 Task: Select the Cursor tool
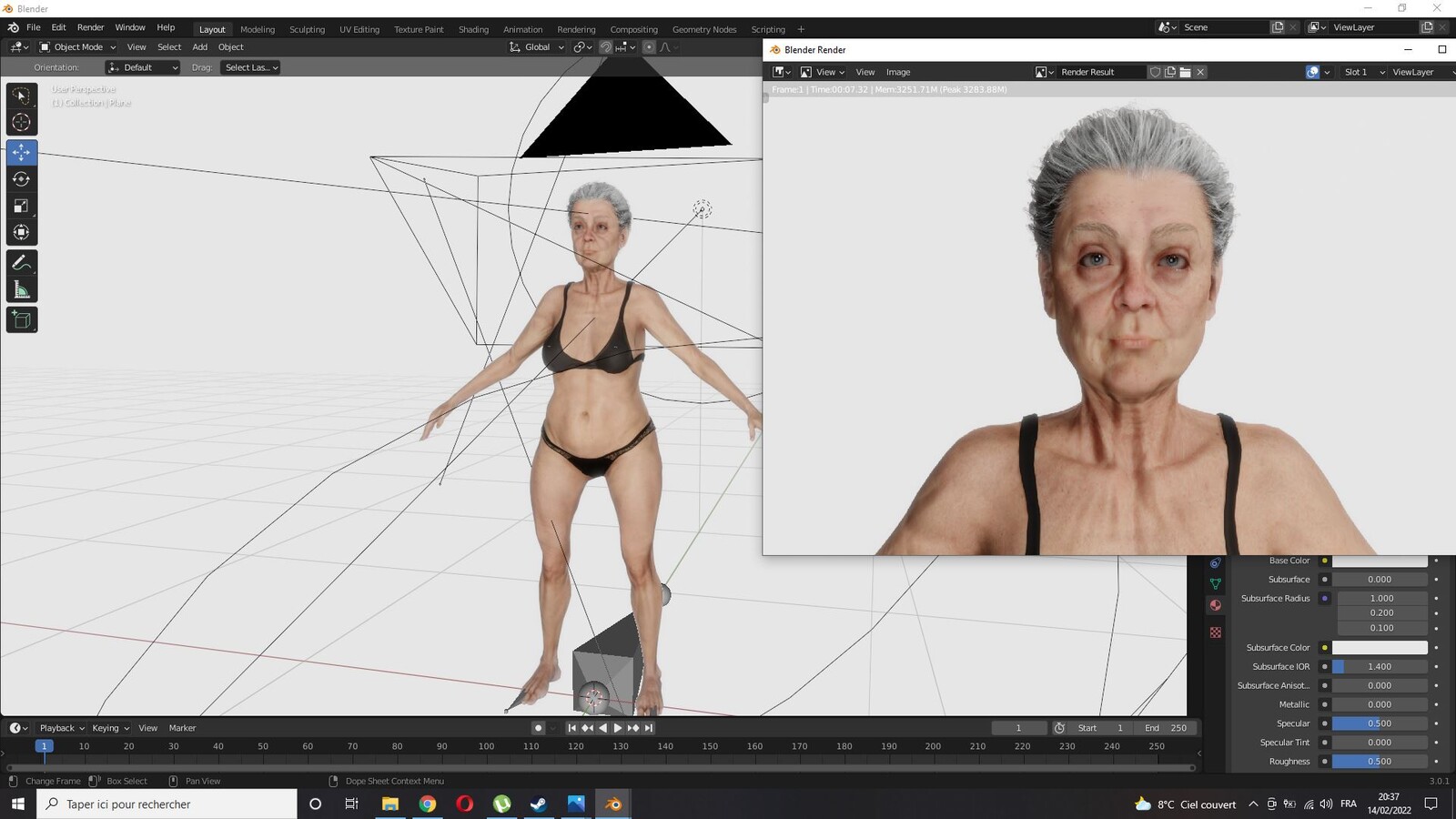point(21,122)
